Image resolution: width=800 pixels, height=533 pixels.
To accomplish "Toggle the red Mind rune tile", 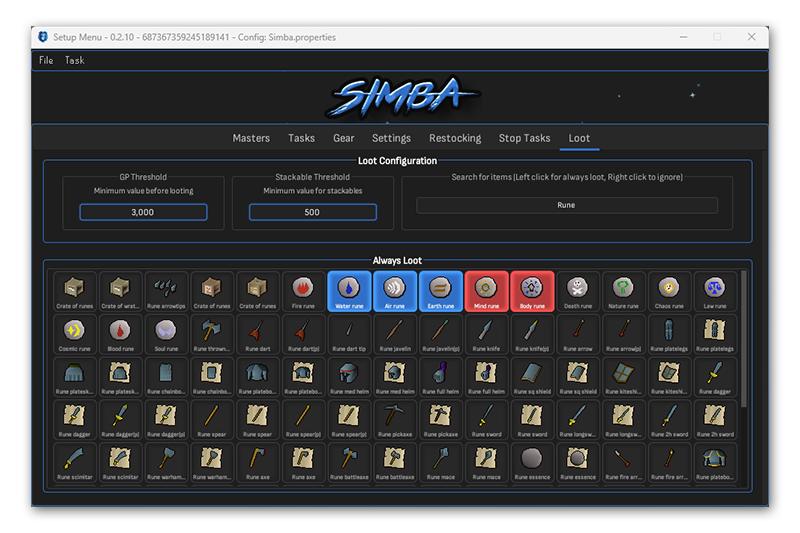I will click(x=486, y=291).
